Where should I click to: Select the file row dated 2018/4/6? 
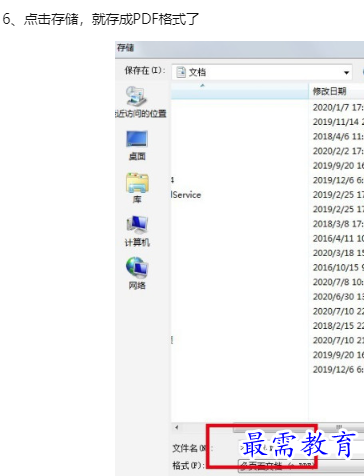click(267, 136)
